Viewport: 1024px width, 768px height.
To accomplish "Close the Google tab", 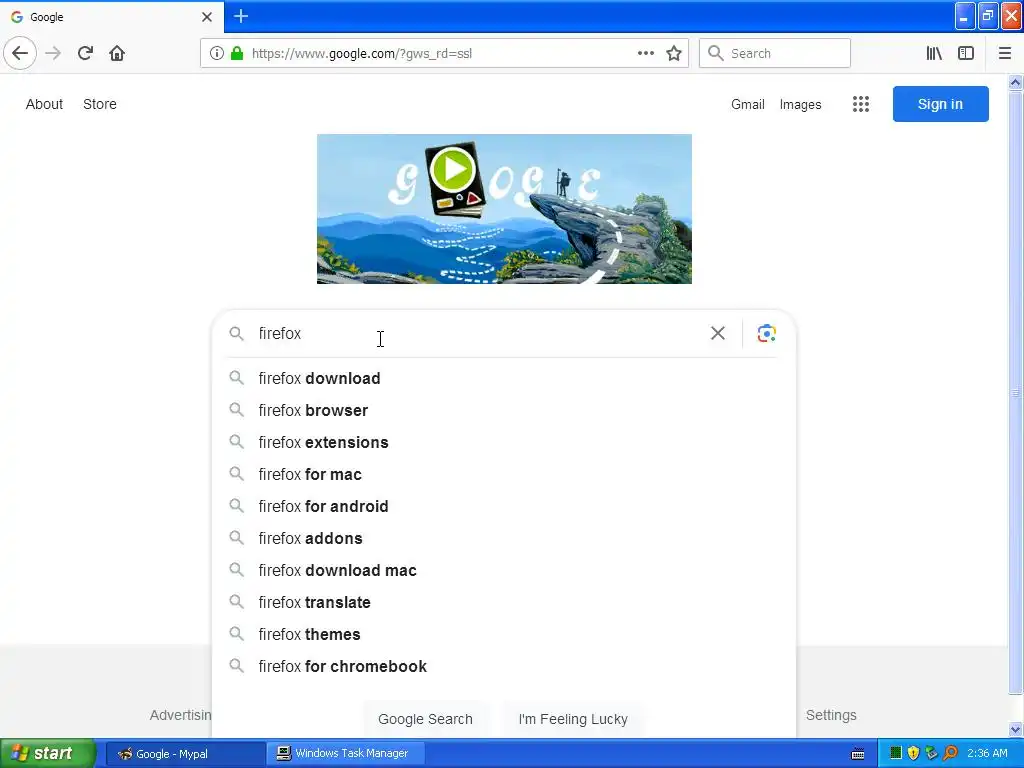I will click(x=206, y=17).
